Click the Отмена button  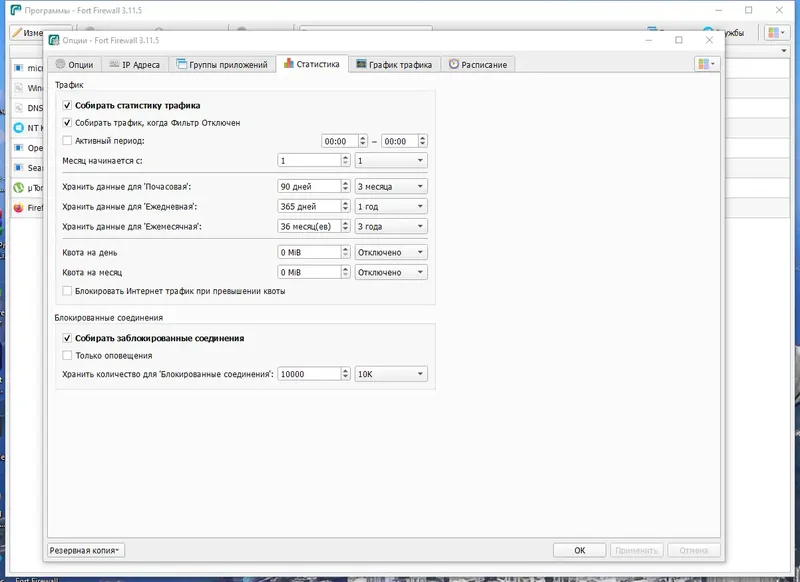[693, 550]
